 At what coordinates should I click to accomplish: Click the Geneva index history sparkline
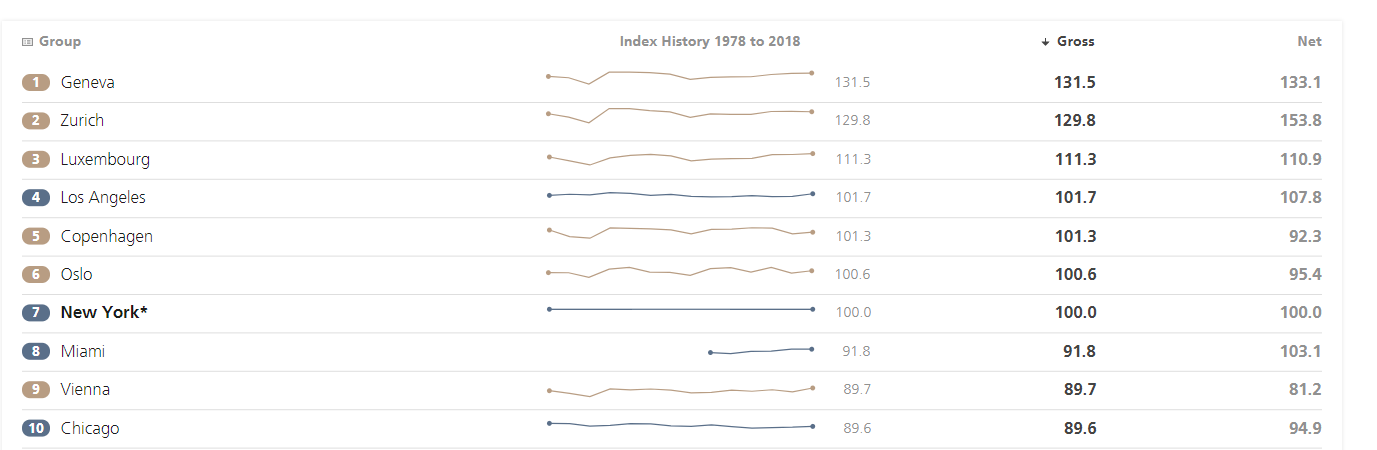click(680, 77)
